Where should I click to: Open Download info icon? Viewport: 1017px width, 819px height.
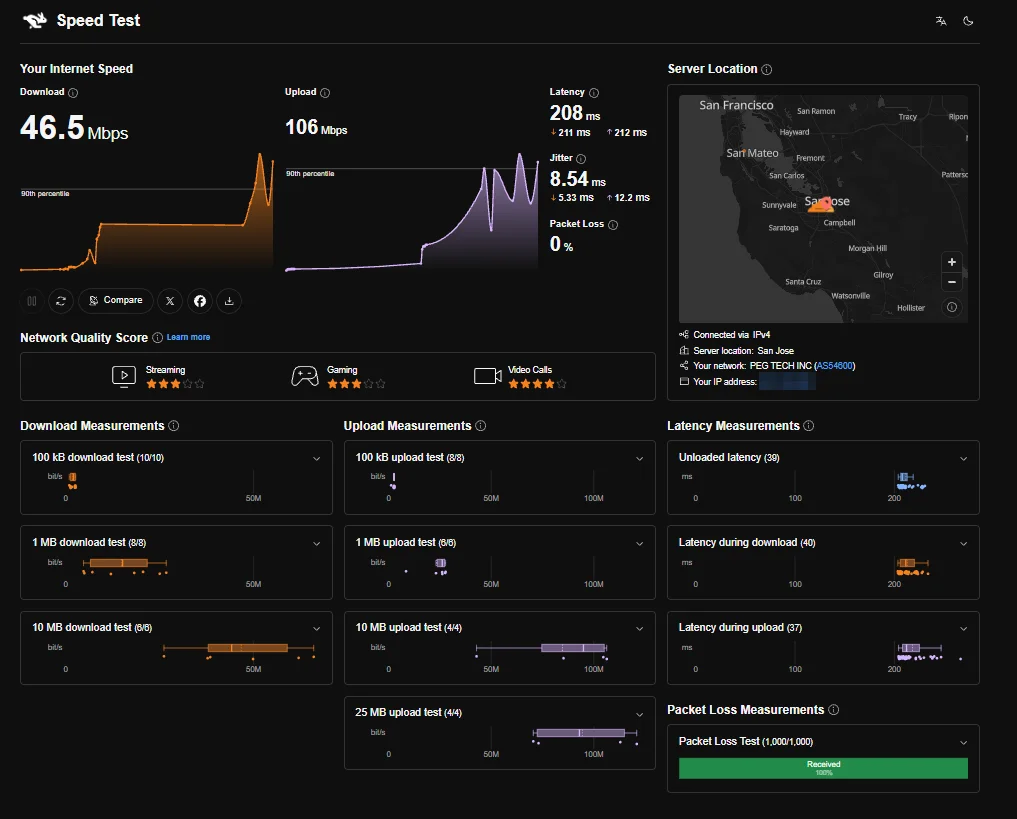point(73,93)
